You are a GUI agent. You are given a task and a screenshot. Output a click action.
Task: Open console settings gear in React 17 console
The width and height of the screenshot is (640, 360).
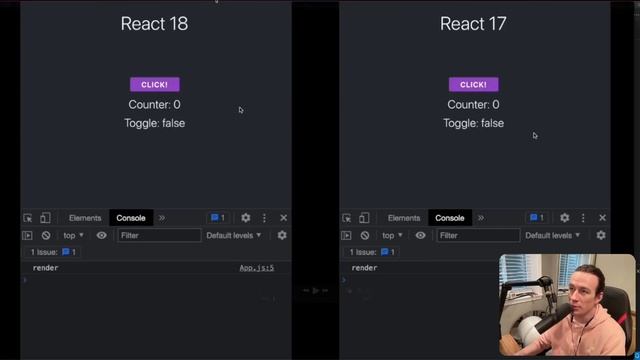(601, 236)
